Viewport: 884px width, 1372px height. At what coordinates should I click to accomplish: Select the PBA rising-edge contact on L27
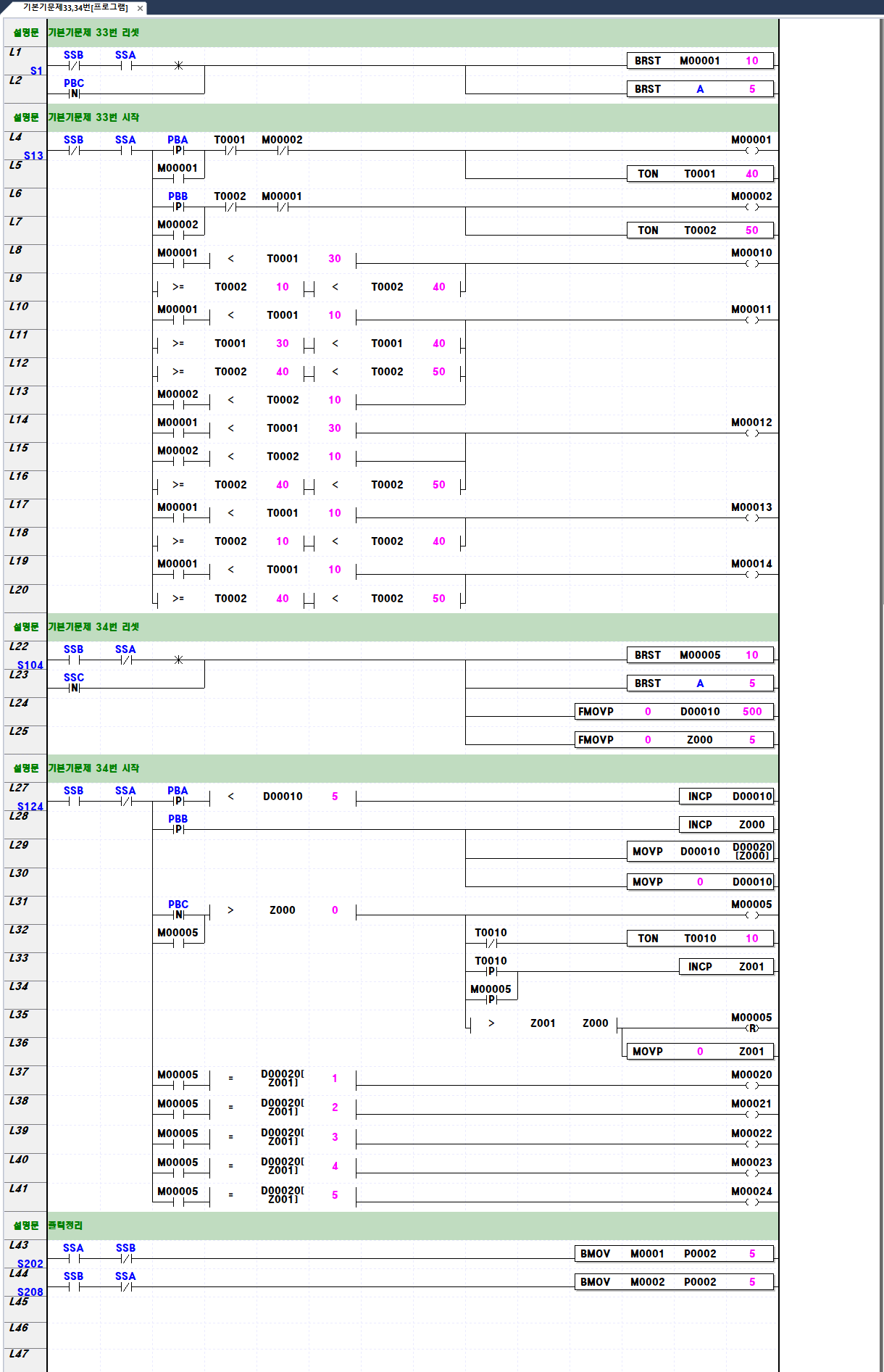(178, 801)
